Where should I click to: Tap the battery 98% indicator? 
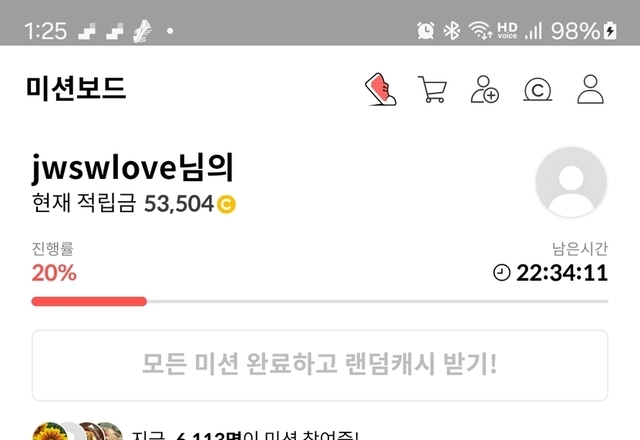click(584, 31)
